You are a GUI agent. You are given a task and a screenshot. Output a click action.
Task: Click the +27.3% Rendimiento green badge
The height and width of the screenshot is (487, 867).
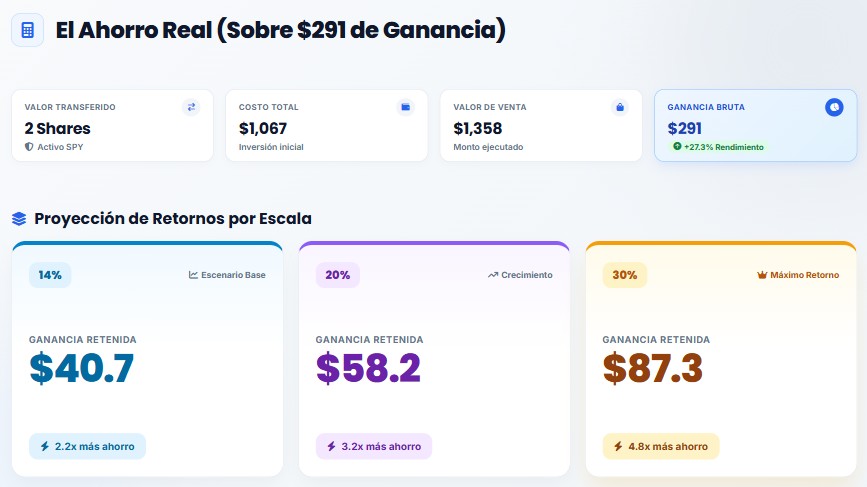[x=717, y=147]
